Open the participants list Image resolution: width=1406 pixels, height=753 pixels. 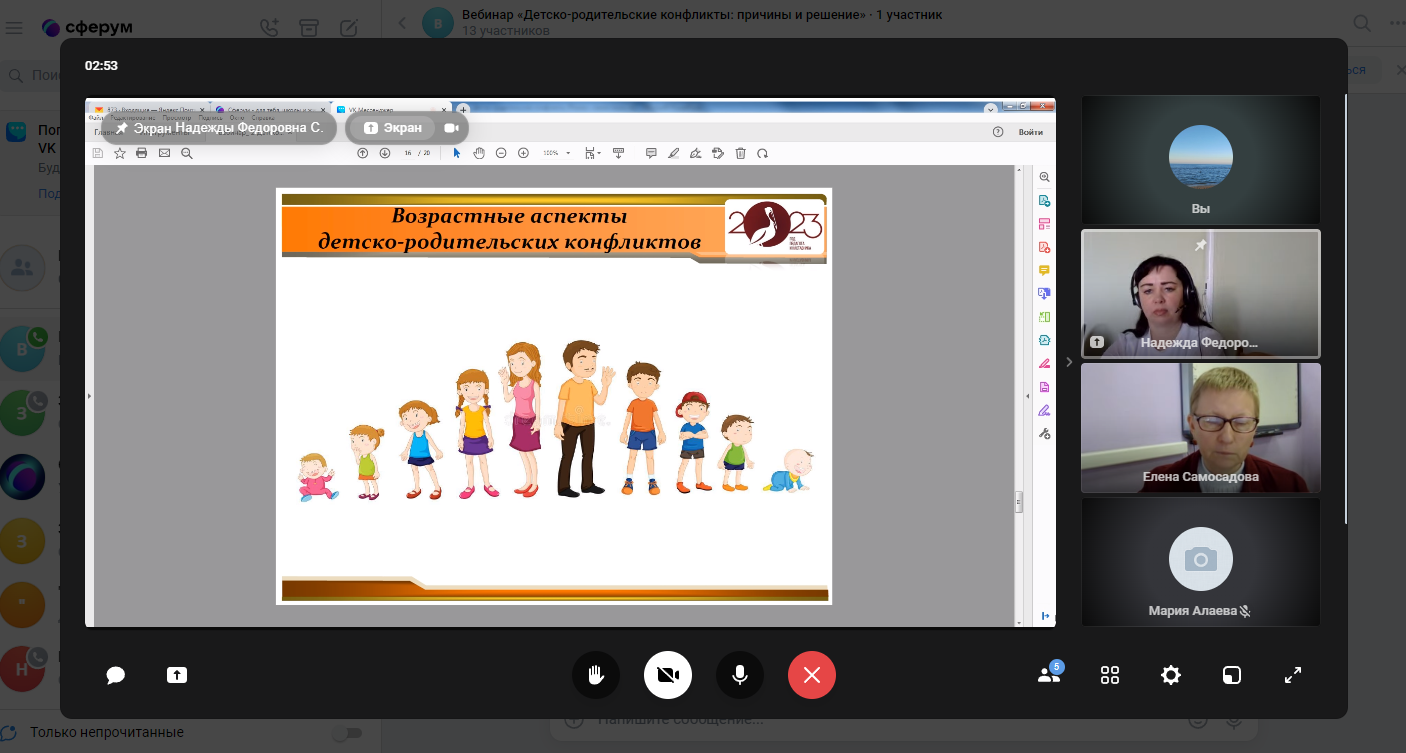(x=1048, y=675)
